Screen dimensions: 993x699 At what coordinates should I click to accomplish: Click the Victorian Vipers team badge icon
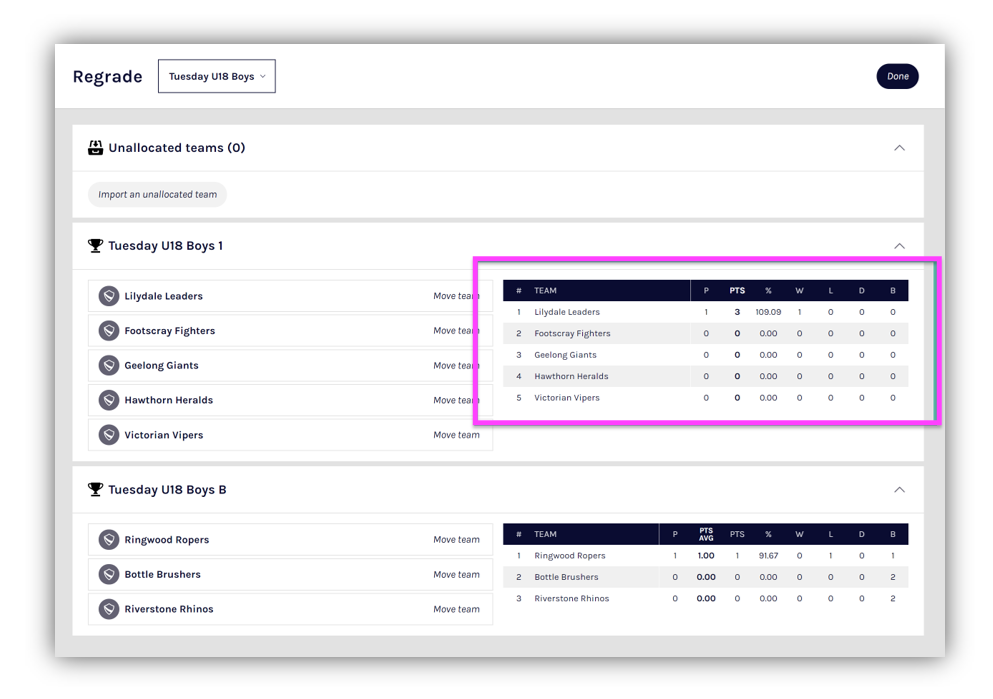tap(109, 435)
